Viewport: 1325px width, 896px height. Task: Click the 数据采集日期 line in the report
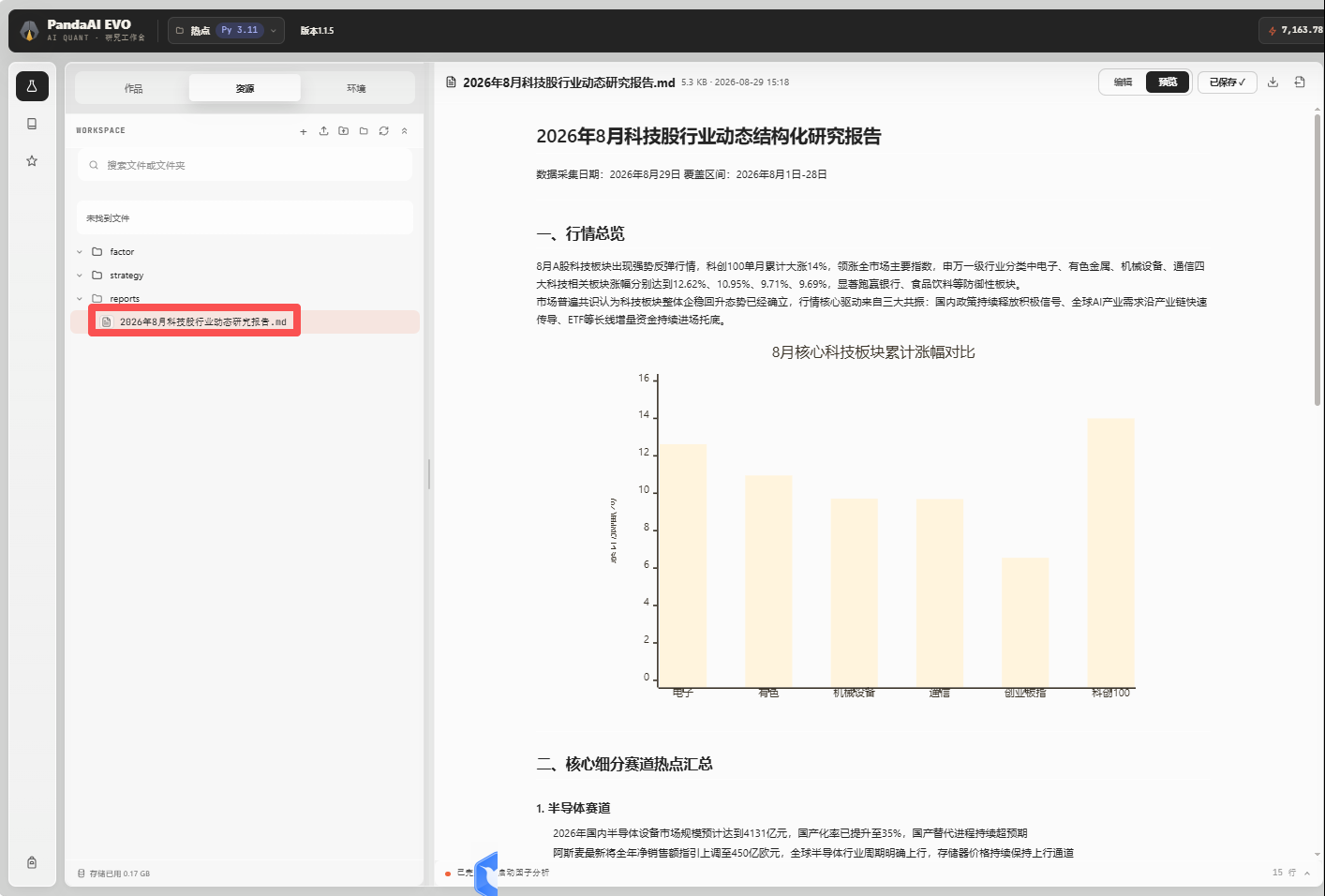(x=681, y=174)
